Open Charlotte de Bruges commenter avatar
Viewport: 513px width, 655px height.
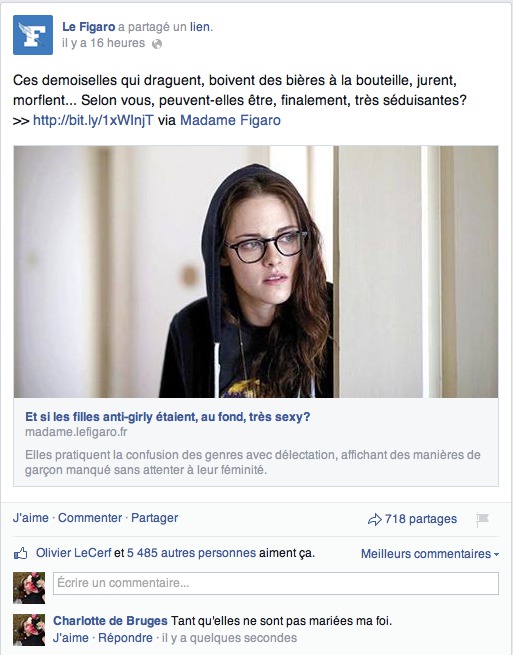29,630
